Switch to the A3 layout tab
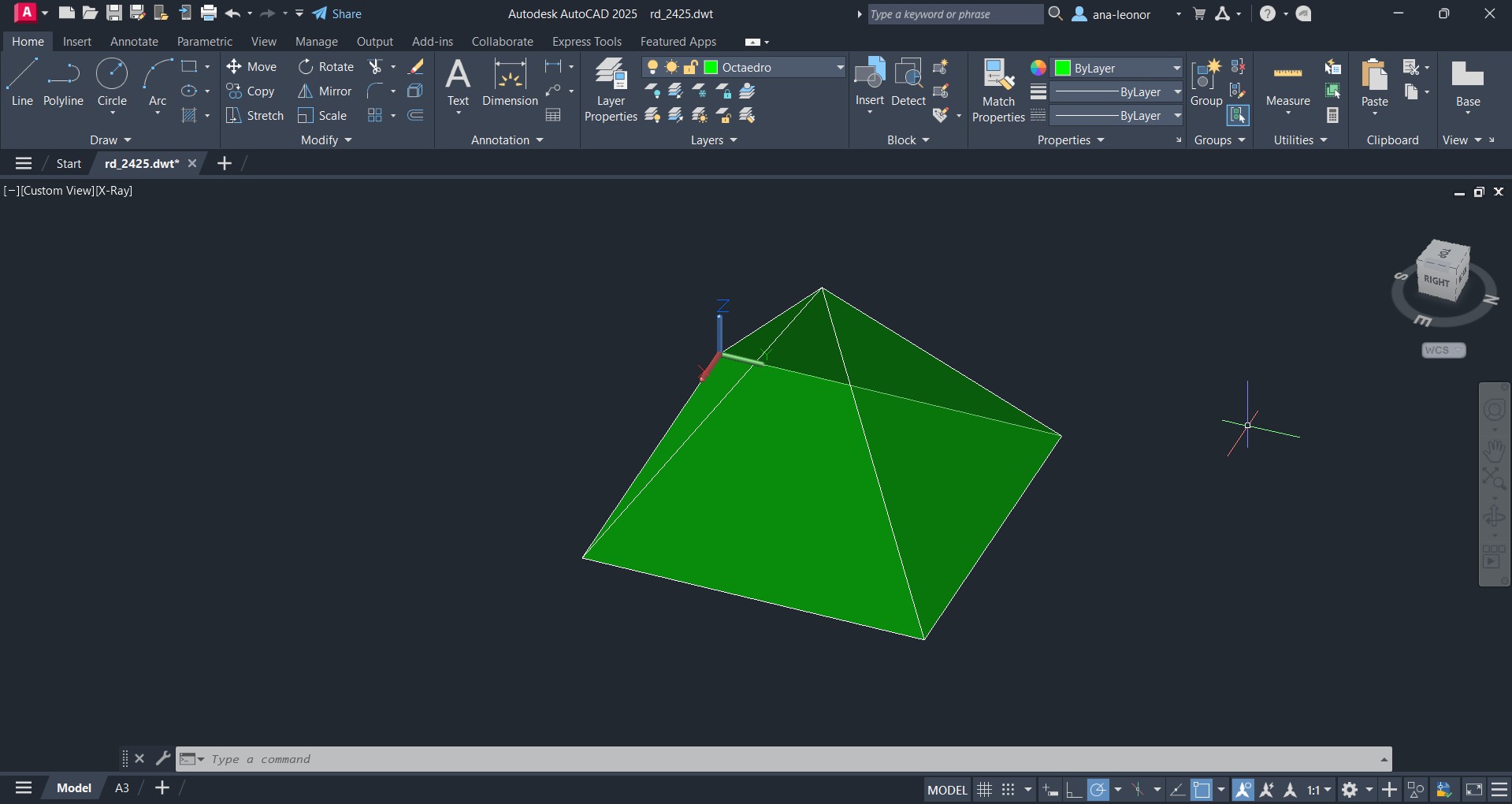1512x804 pixels. [x=122, y=788]
